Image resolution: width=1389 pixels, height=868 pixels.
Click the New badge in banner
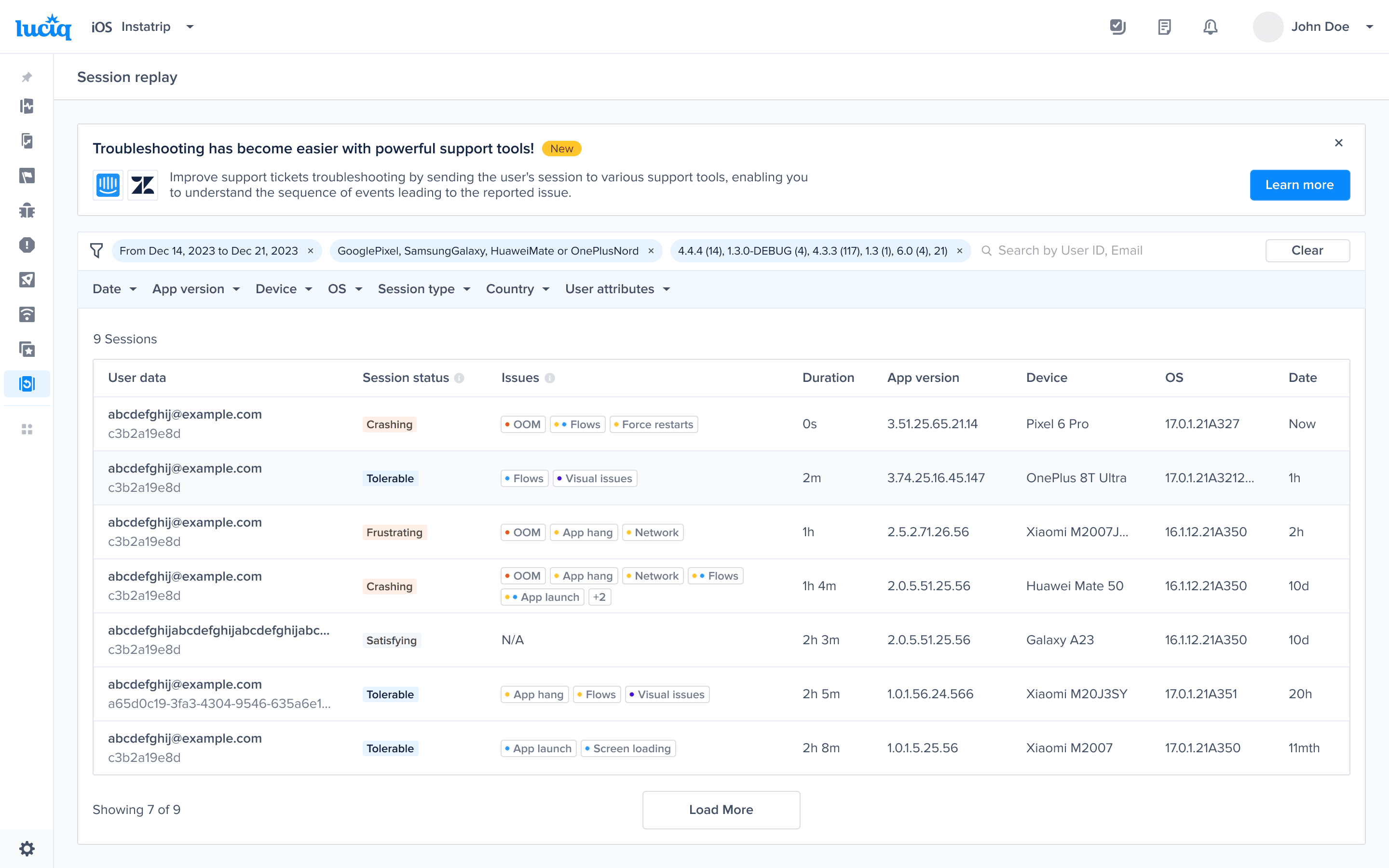click(561, 149)
